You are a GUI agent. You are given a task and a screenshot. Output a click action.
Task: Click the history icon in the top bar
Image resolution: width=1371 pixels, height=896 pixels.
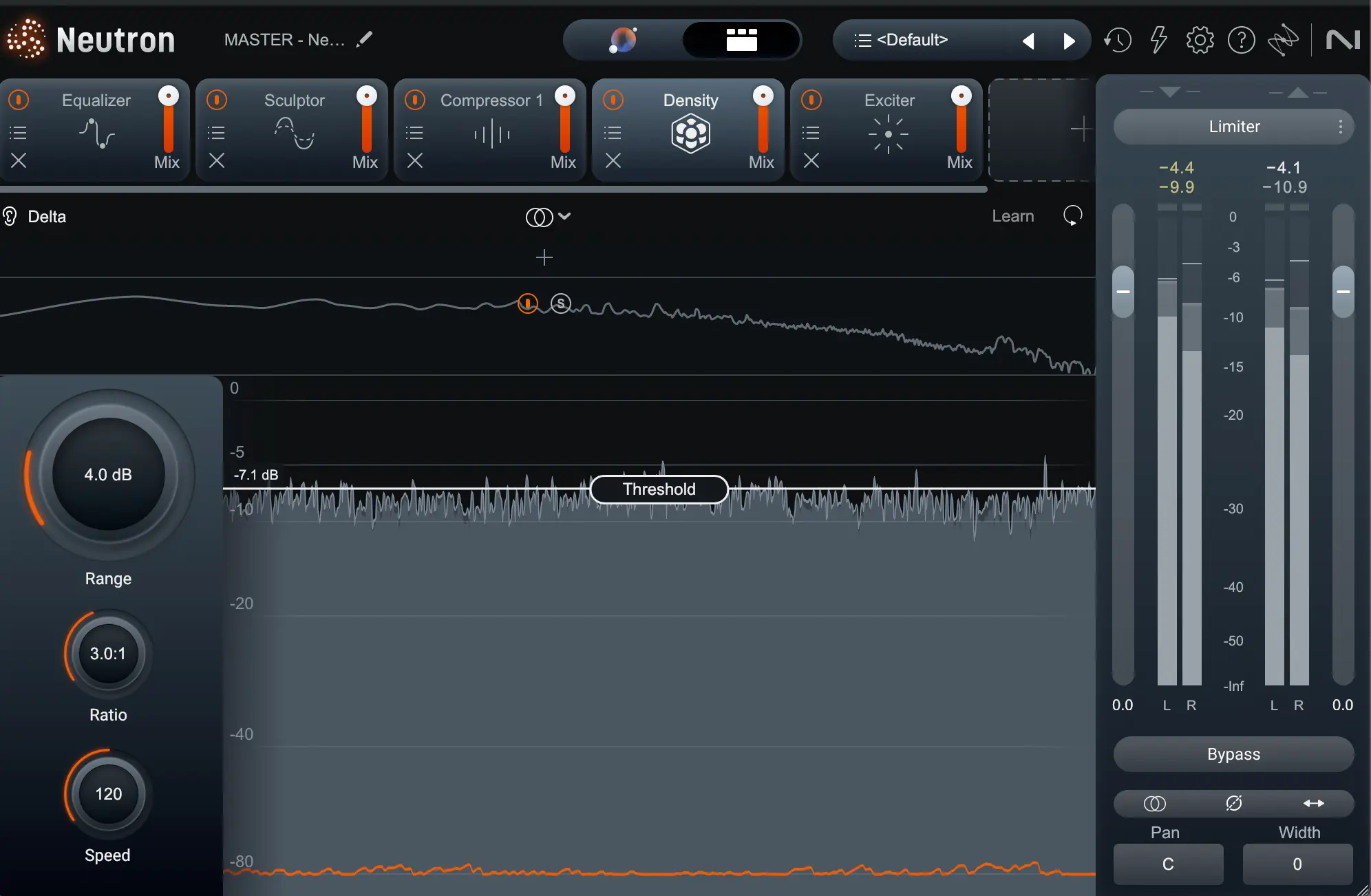[x=1116, y=40]
